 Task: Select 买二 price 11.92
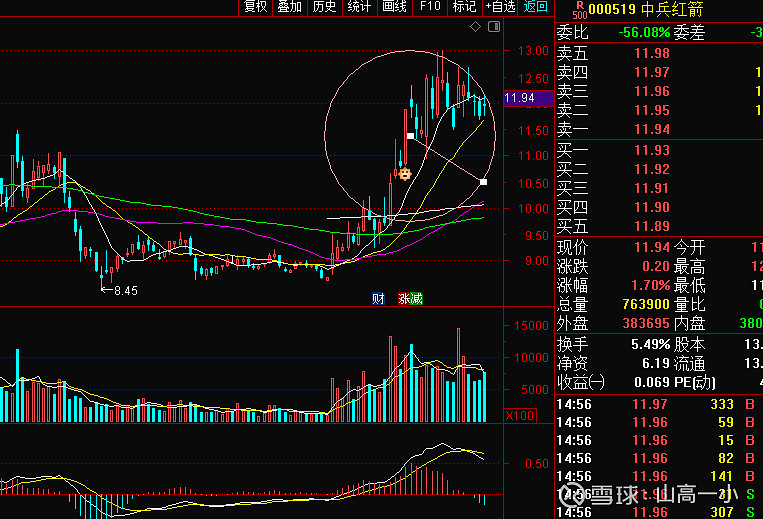652,169
